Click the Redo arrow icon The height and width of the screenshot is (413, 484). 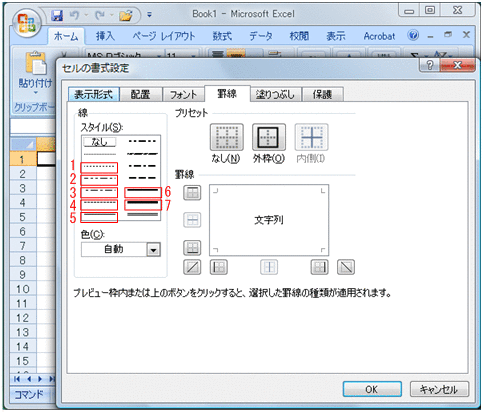100,15
